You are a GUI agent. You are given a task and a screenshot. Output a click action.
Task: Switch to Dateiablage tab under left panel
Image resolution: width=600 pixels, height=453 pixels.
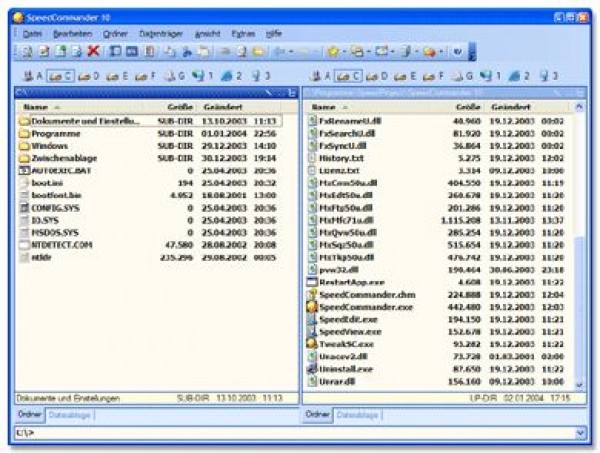click(x=70, y=415)
